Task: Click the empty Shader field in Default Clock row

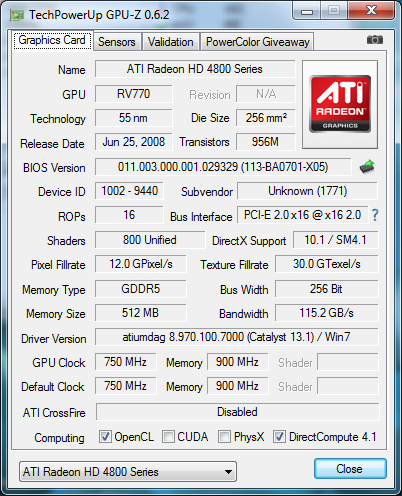Action: click(x=348, y=386)
